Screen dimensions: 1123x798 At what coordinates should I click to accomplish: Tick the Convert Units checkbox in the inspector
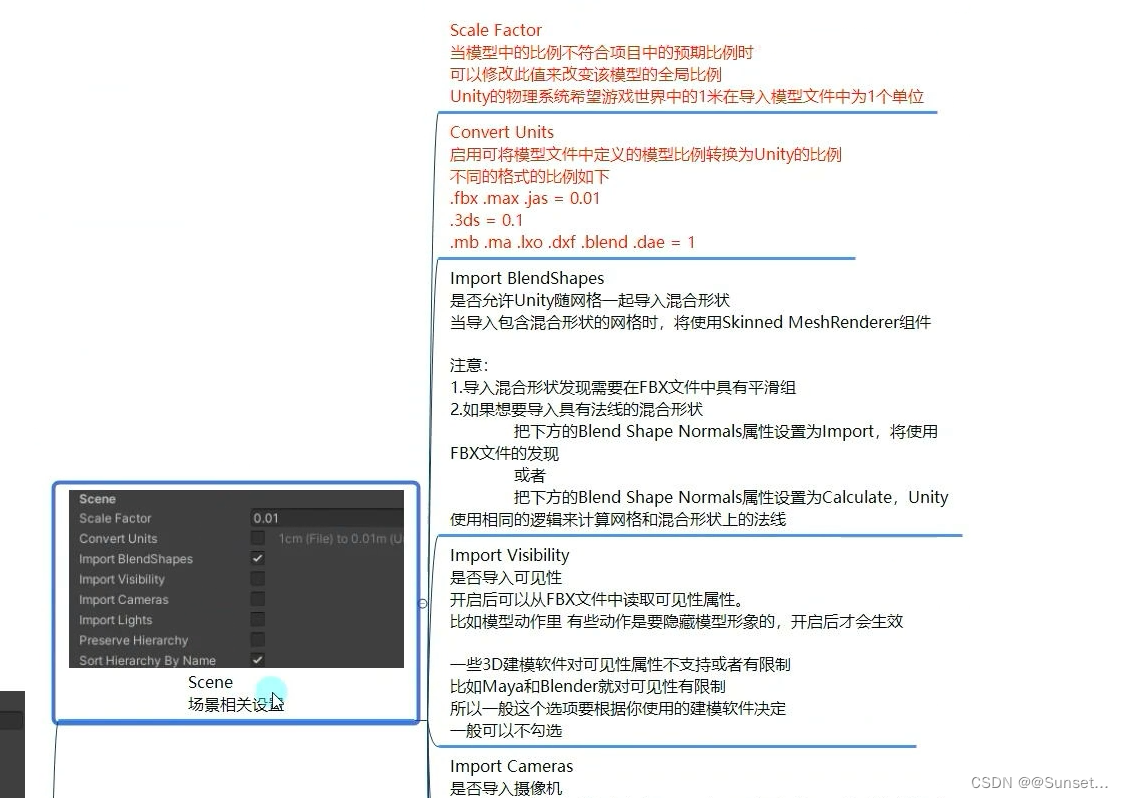tap(258, 538)
